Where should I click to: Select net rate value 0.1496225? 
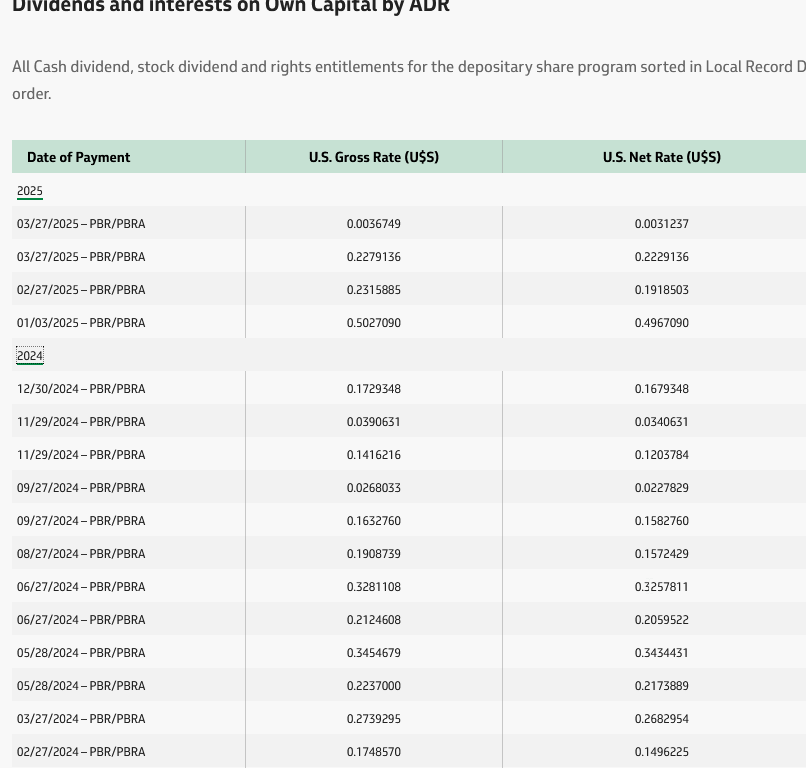tap(662, 752)
